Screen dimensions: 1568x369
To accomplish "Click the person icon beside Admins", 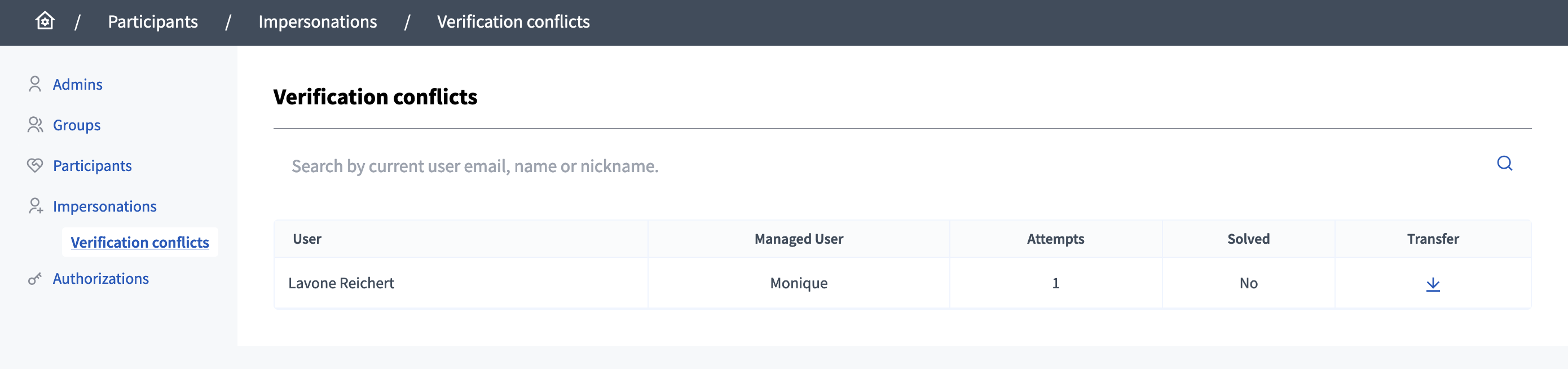I will coord(35,84).
